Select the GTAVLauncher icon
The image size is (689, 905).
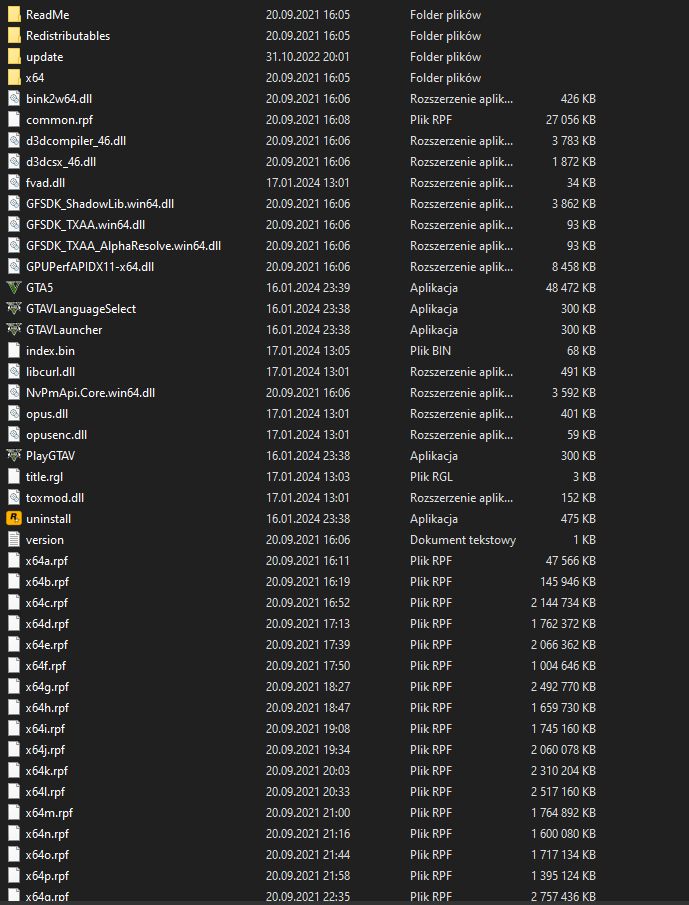(16, 330)
